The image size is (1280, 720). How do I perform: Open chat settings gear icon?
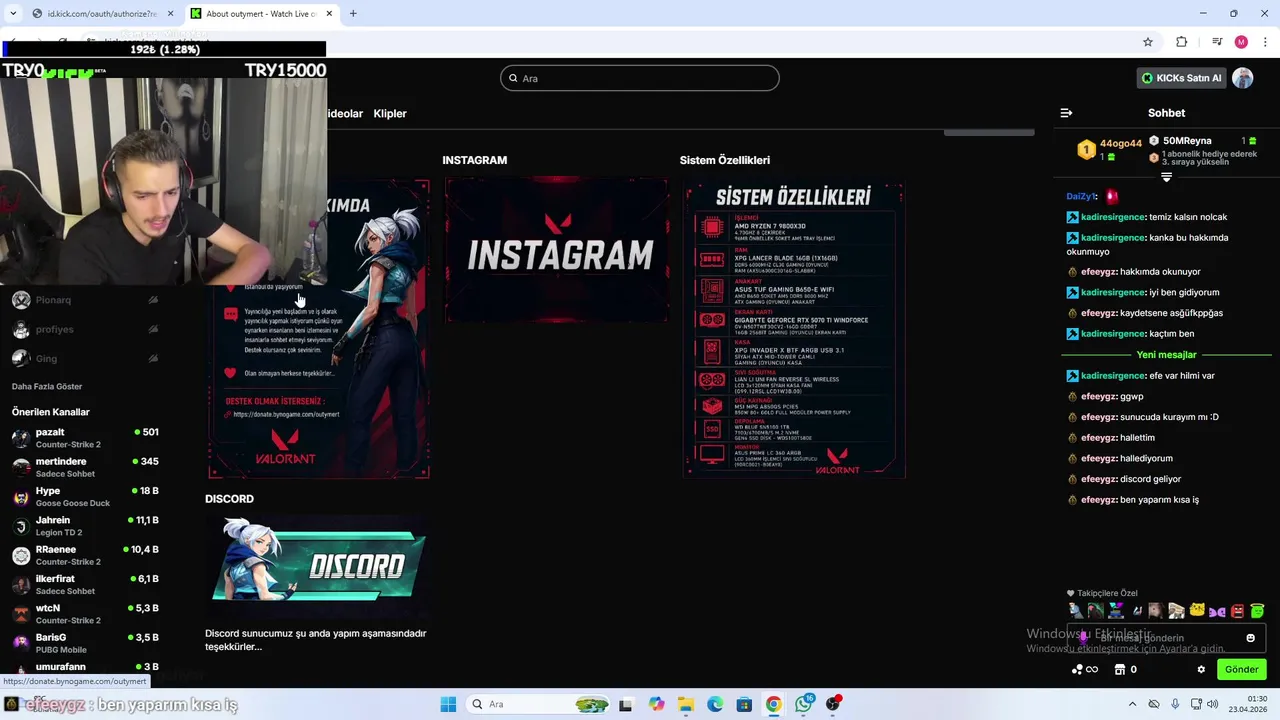click(1201, 669)
